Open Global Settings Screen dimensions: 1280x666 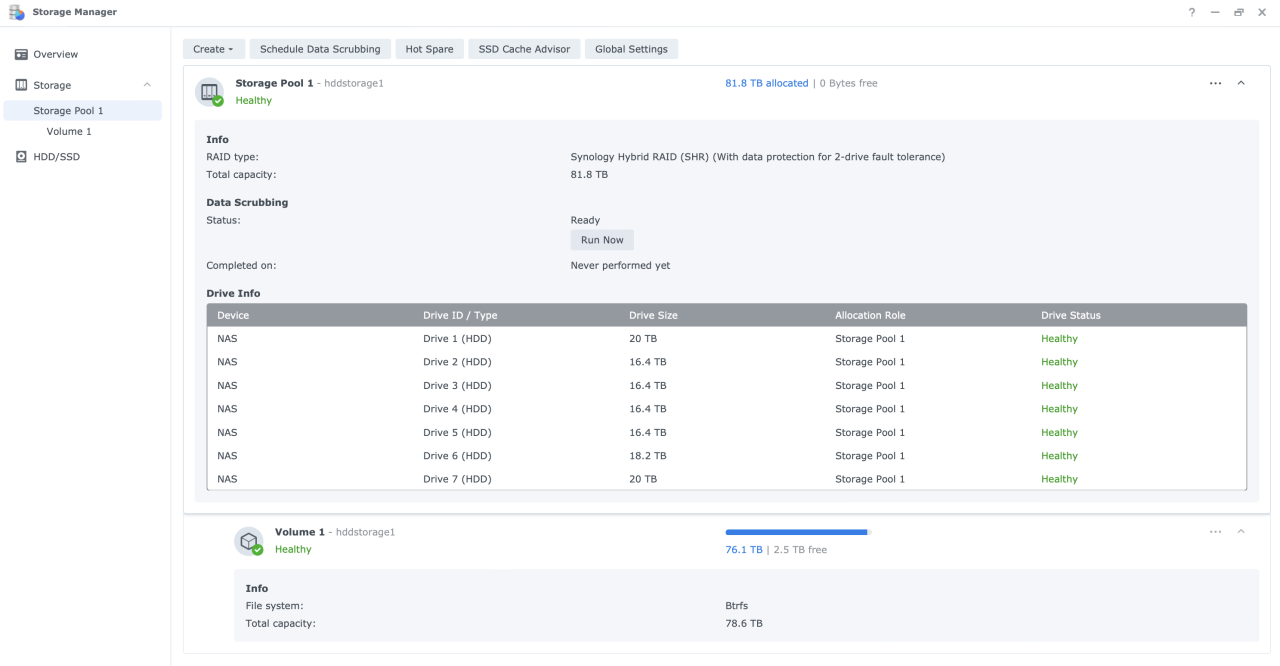coord(631,49)
